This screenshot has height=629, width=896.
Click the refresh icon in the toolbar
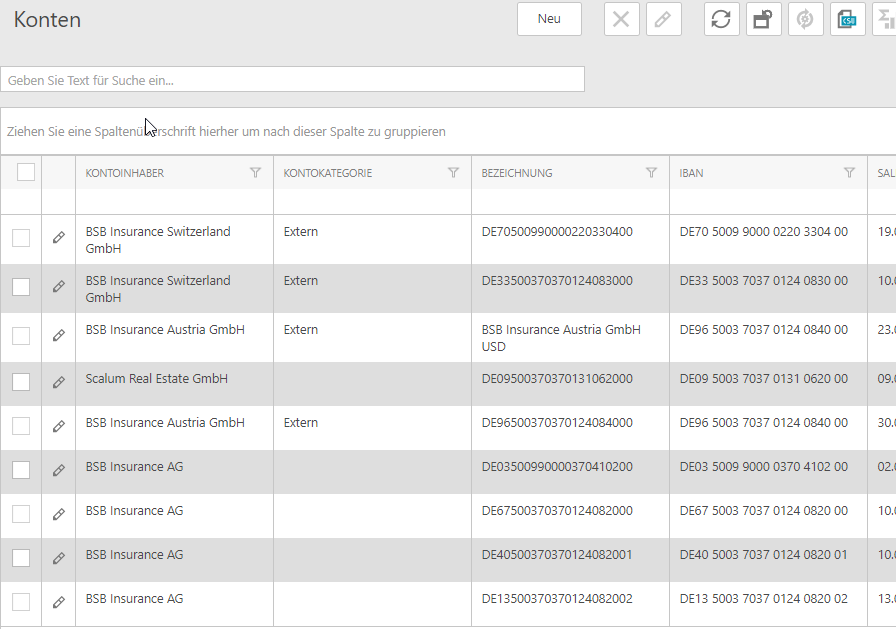pyautogui.click(x=721, y=19)
